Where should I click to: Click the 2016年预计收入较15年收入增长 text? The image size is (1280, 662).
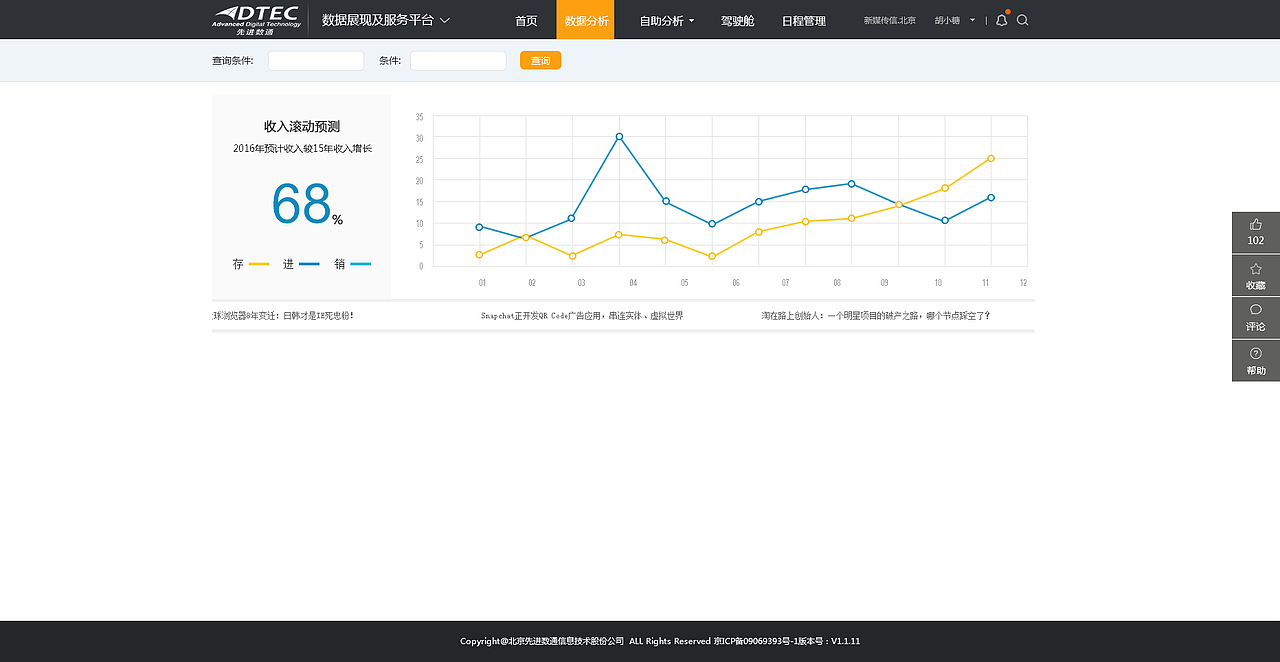302,148
